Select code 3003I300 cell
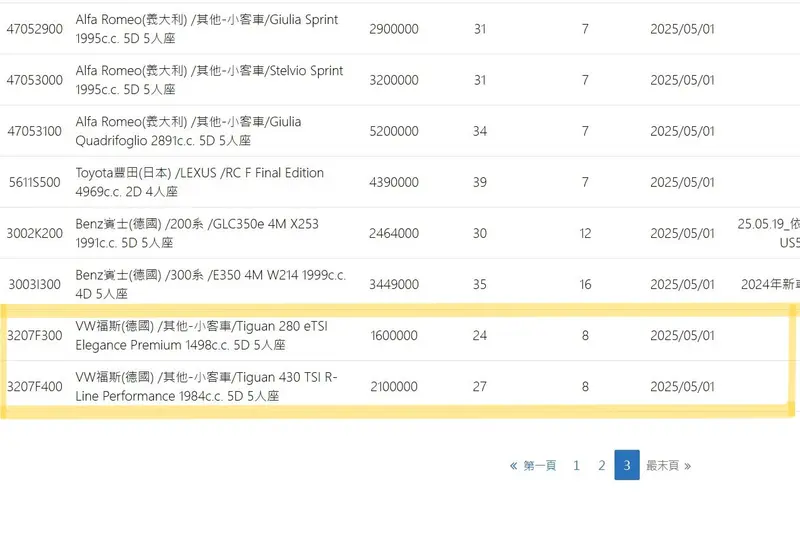 (35, 284)
